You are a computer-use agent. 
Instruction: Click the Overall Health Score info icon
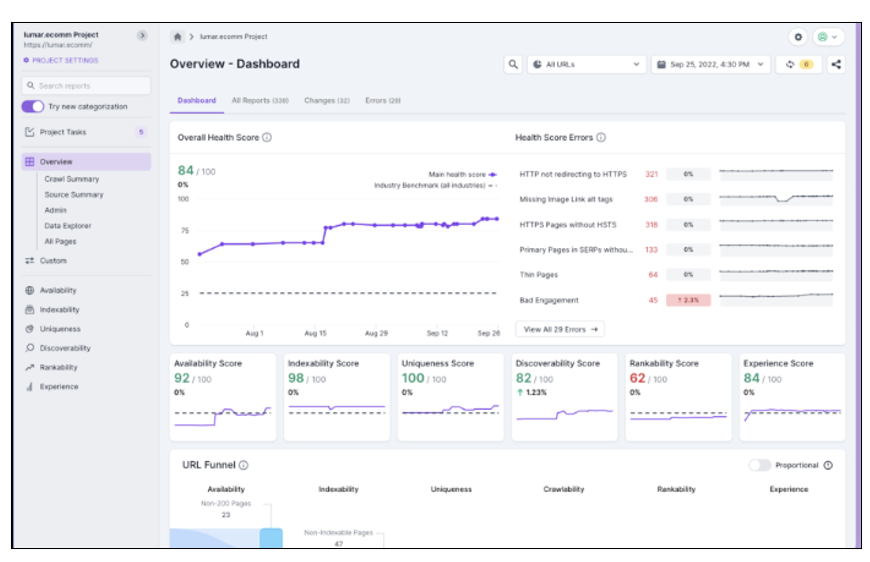[267, 137]
